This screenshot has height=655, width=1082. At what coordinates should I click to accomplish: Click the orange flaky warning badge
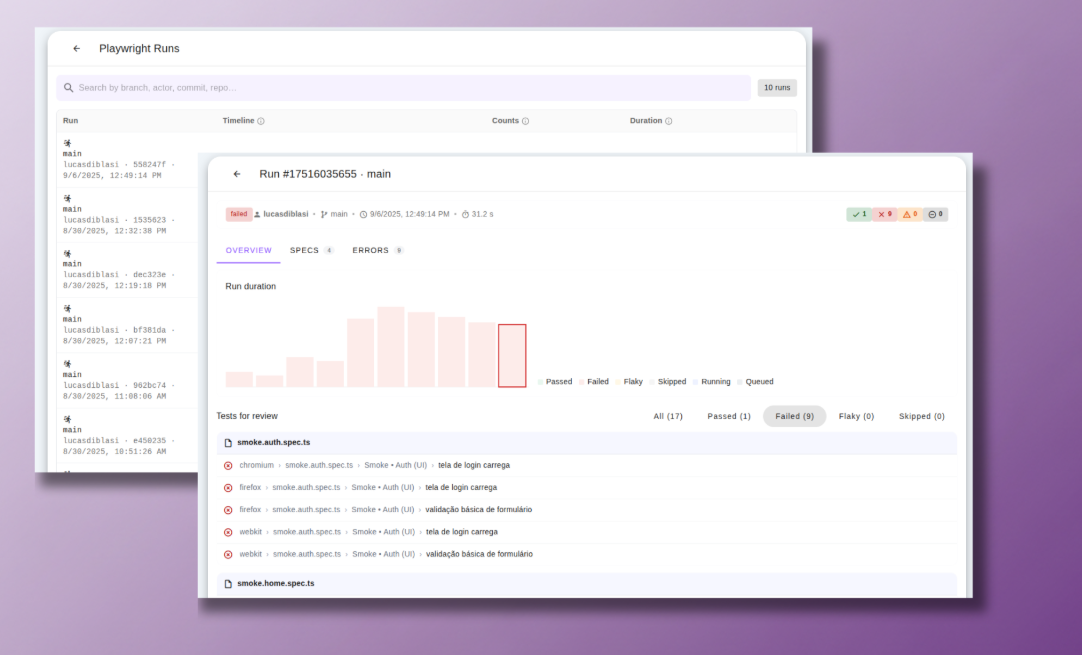click(x=912, y=213)
